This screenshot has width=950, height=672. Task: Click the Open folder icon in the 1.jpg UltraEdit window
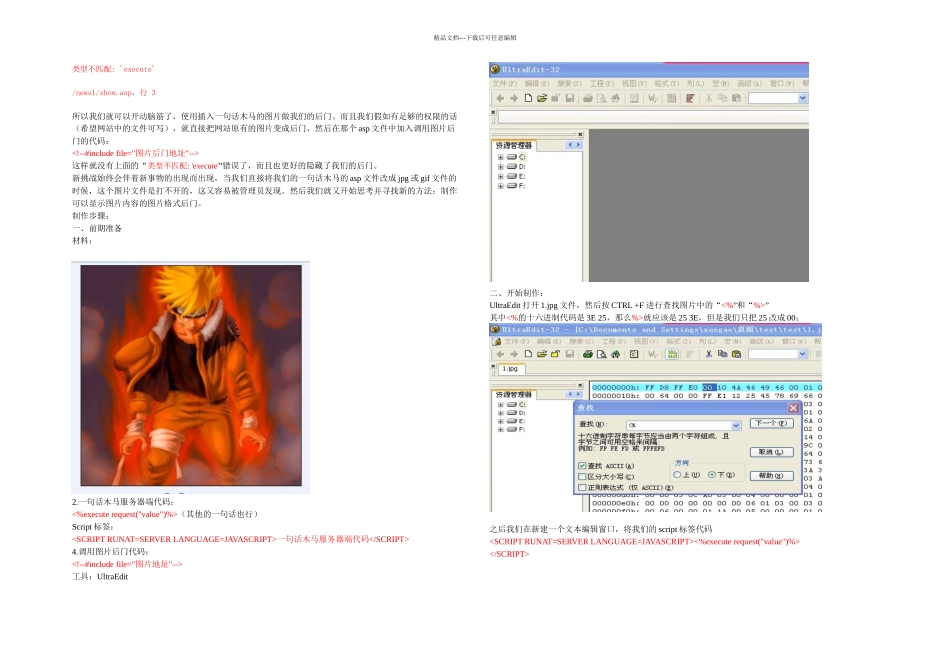point(542,354)
